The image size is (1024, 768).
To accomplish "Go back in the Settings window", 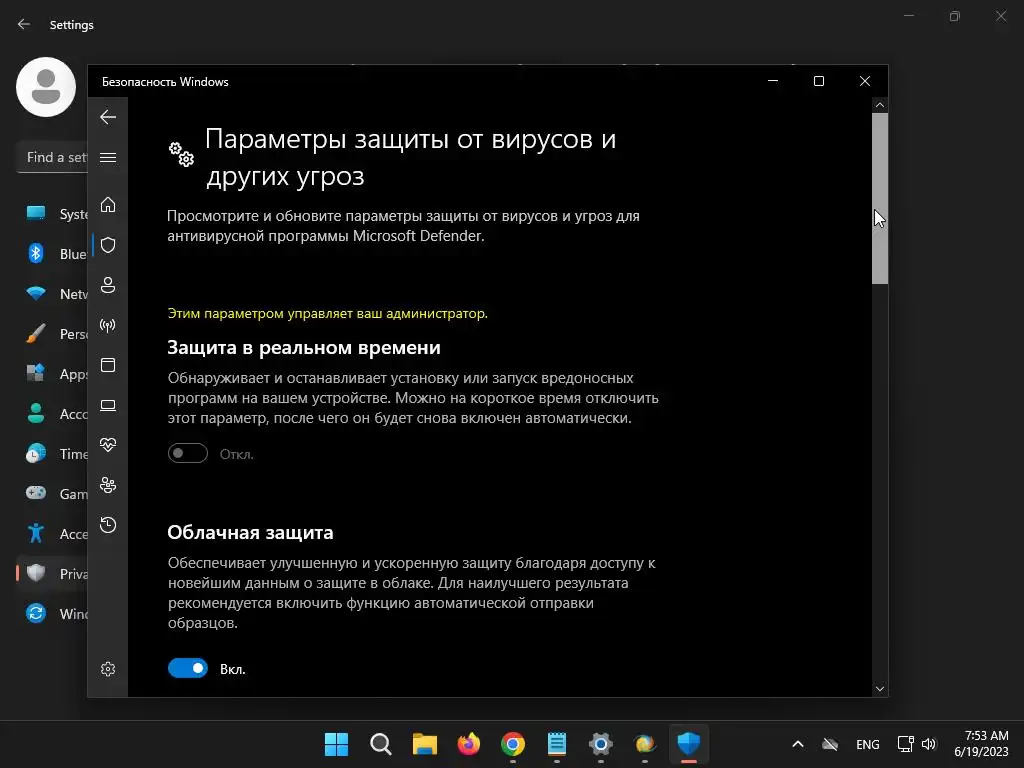I will pos(24,24).
